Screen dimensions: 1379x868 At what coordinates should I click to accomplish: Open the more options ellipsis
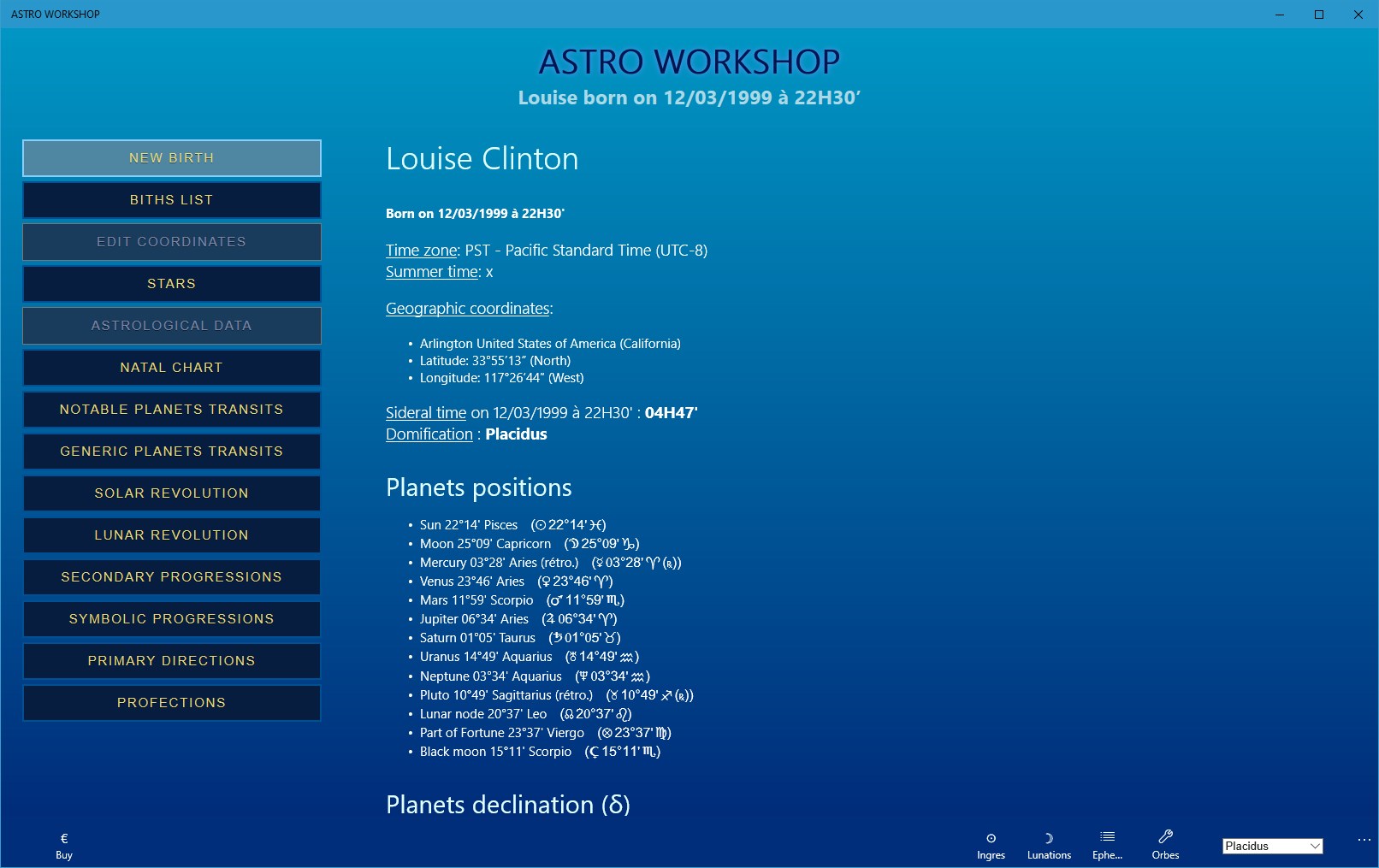(1364, 840)
